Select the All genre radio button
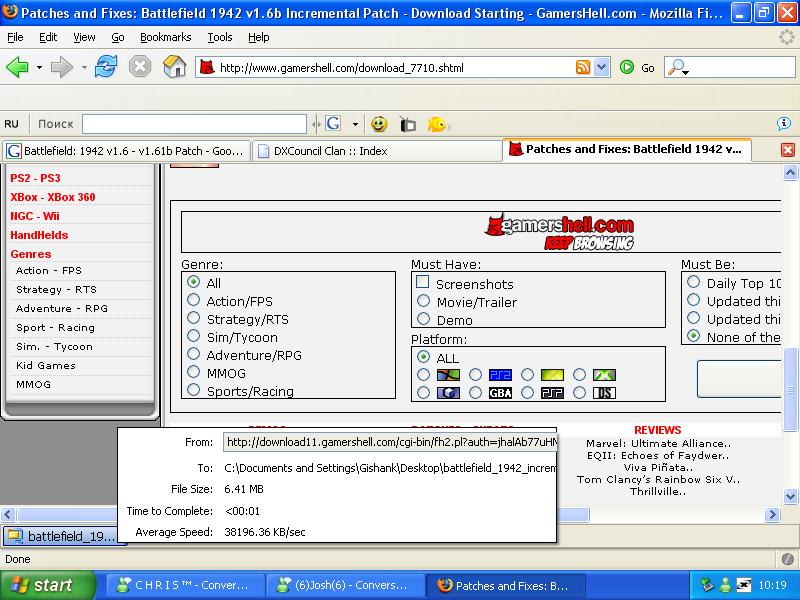Screen dimensions: 800x600 (193, 282)
